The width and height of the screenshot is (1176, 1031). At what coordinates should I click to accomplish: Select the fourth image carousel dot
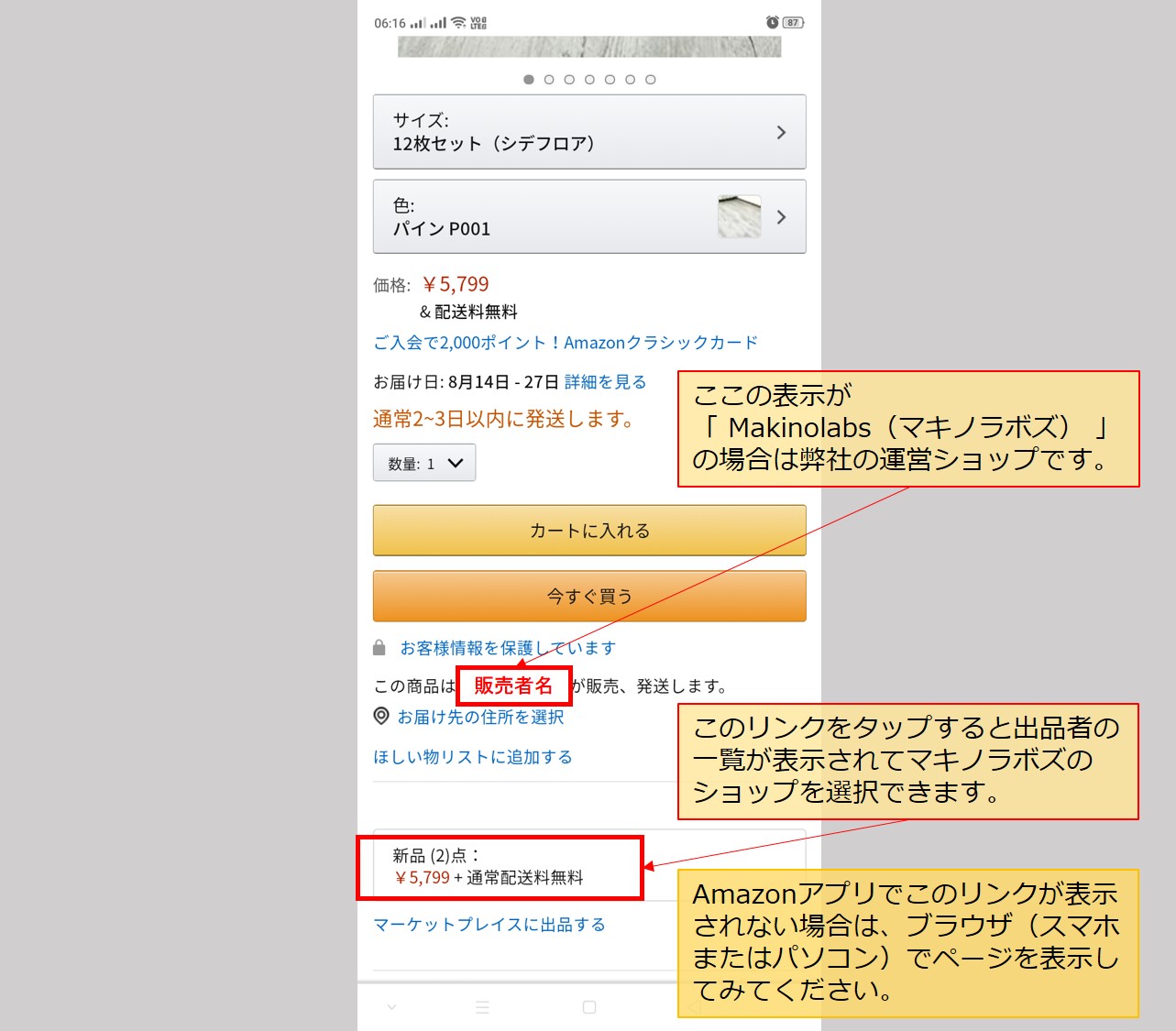pos(589,80)
